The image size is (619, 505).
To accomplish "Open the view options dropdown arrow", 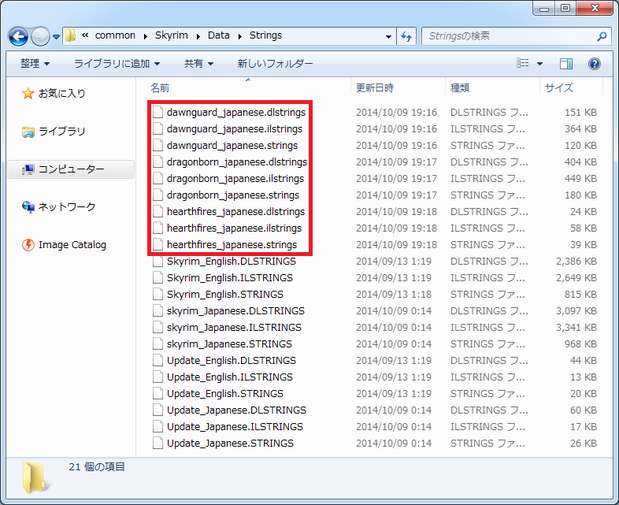I will pyautogui.click(x=540, y=64).
